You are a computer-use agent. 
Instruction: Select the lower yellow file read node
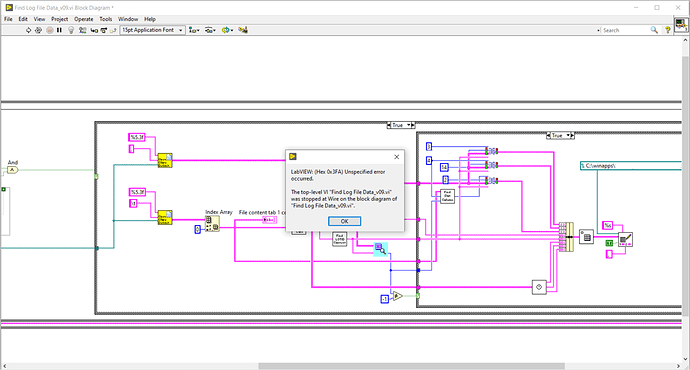[165, 217]
